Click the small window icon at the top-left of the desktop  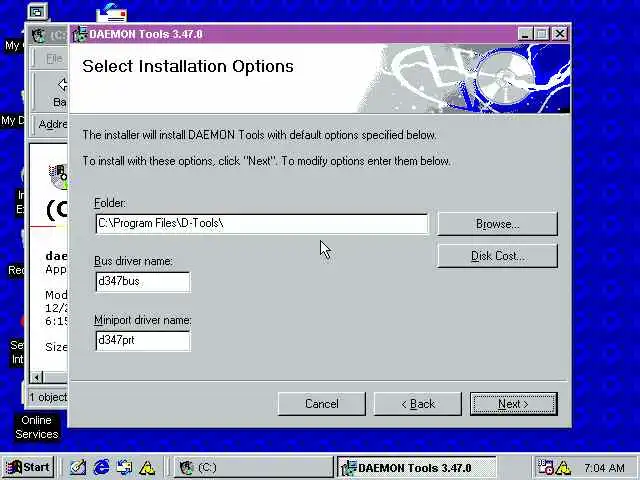(37, 11)
